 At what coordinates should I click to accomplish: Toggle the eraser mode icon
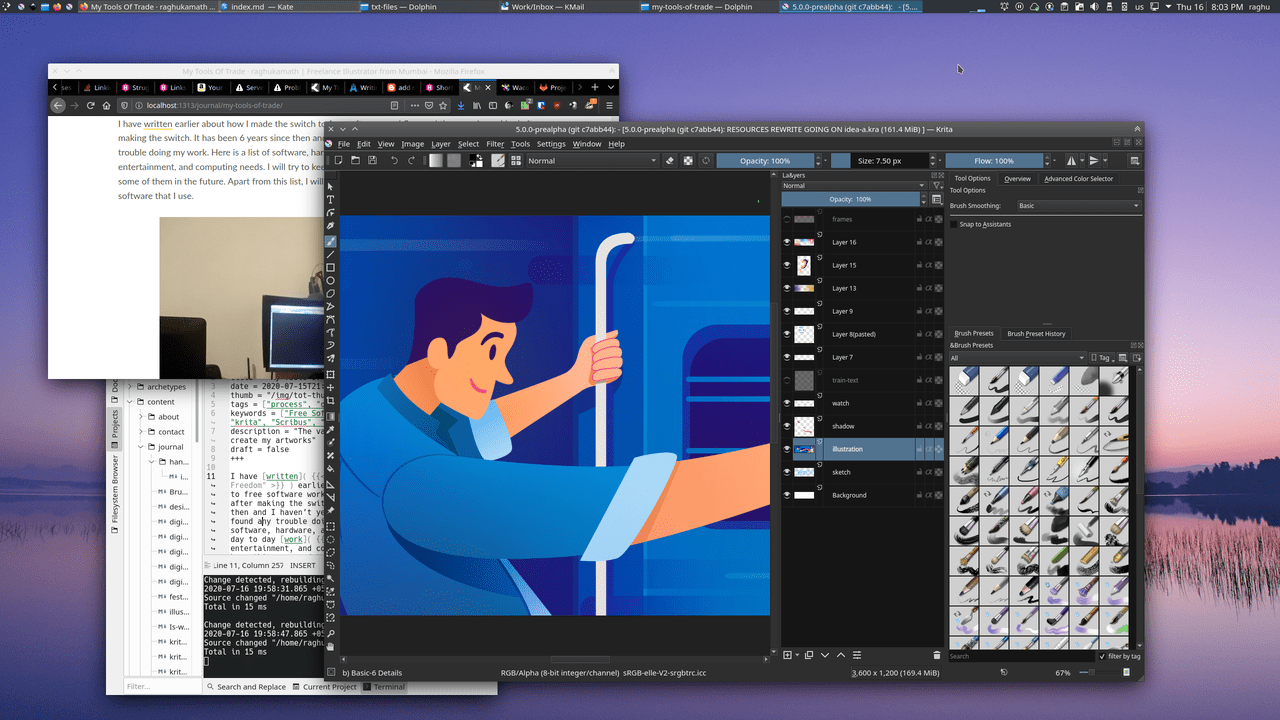670,160
